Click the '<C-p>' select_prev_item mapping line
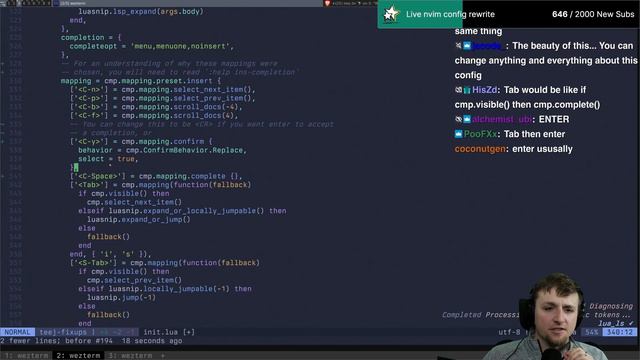Screen dimensions: 640x360 tap(162, 98)
